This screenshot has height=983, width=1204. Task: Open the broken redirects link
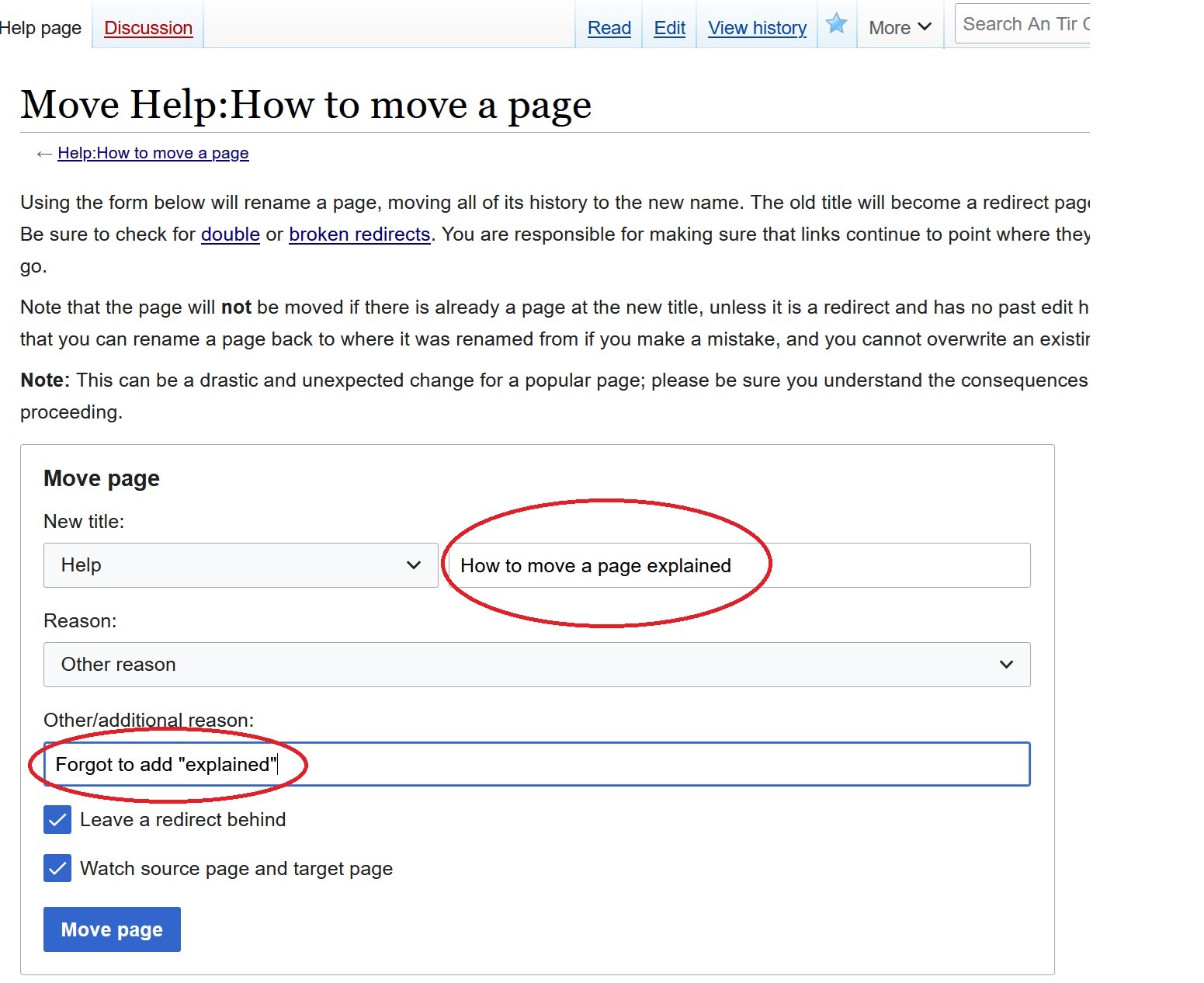(x=359, y=234)
